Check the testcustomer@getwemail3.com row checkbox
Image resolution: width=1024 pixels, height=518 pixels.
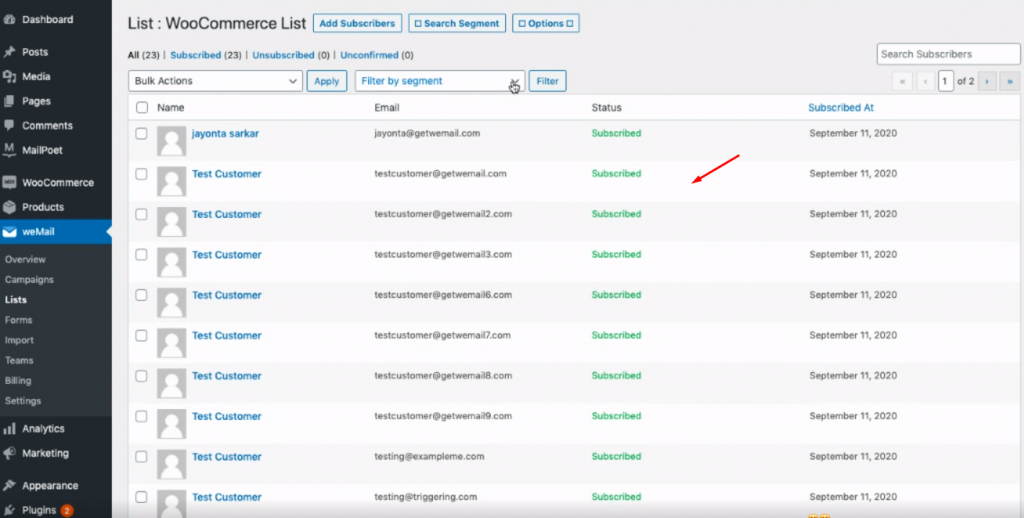(x=141, y=255)
